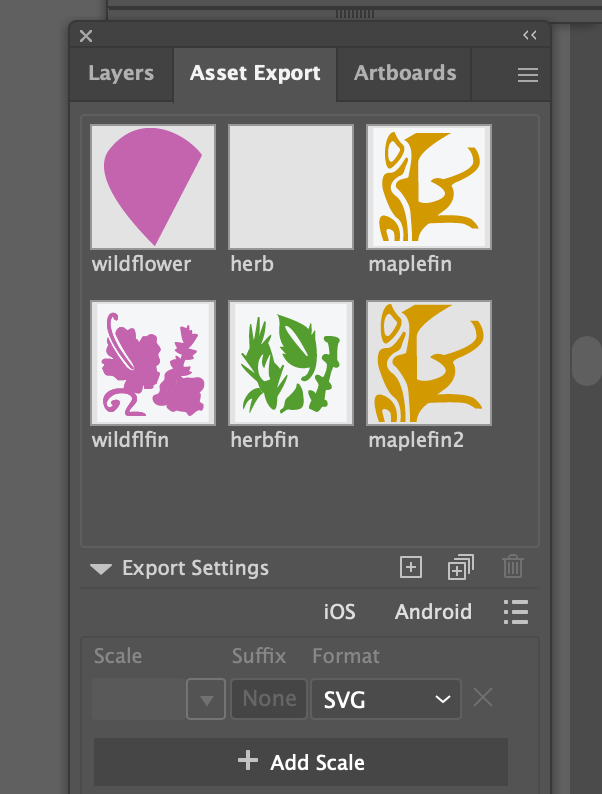
Task: Click the herb asset name label
Action: (x=252, y=264)
